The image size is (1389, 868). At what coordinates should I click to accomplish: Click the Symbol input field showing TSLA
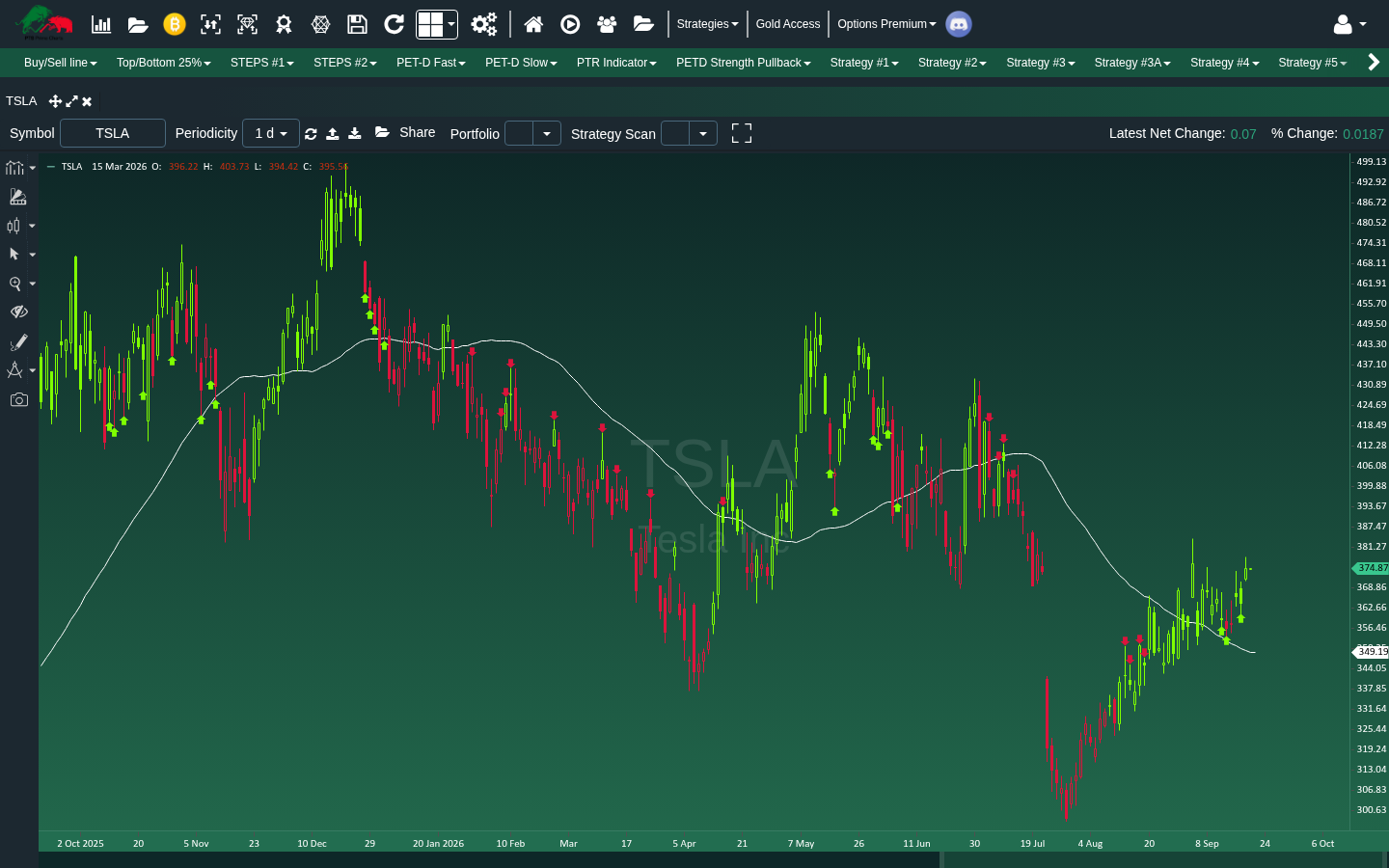coord(113,133)
